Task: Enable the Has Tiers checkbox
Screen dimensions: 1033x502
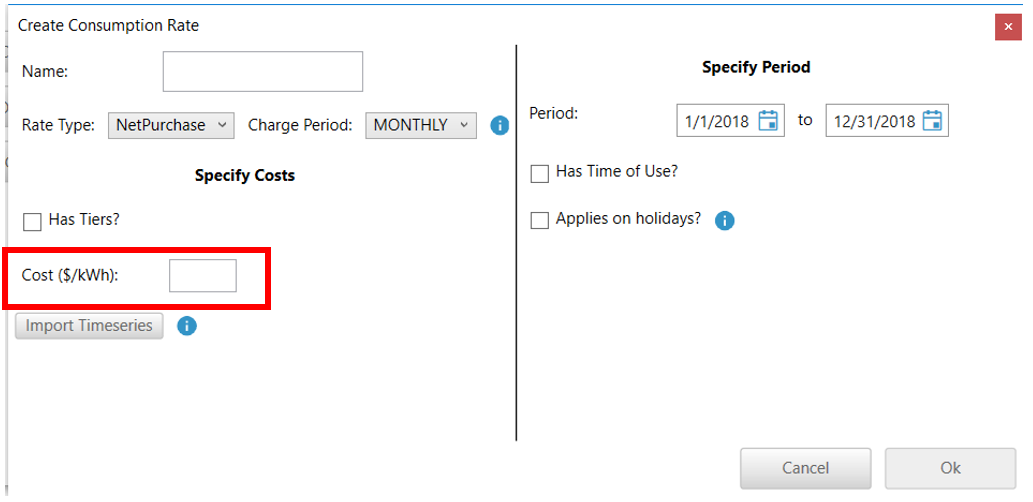Action: (x=32, y=222)
